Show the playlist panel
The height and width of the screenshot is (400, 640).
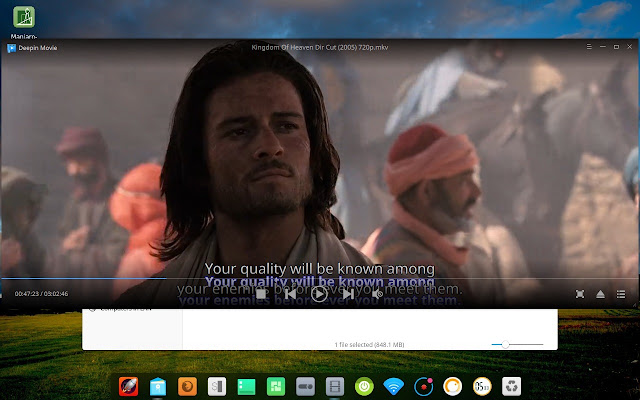click(621, 294)
